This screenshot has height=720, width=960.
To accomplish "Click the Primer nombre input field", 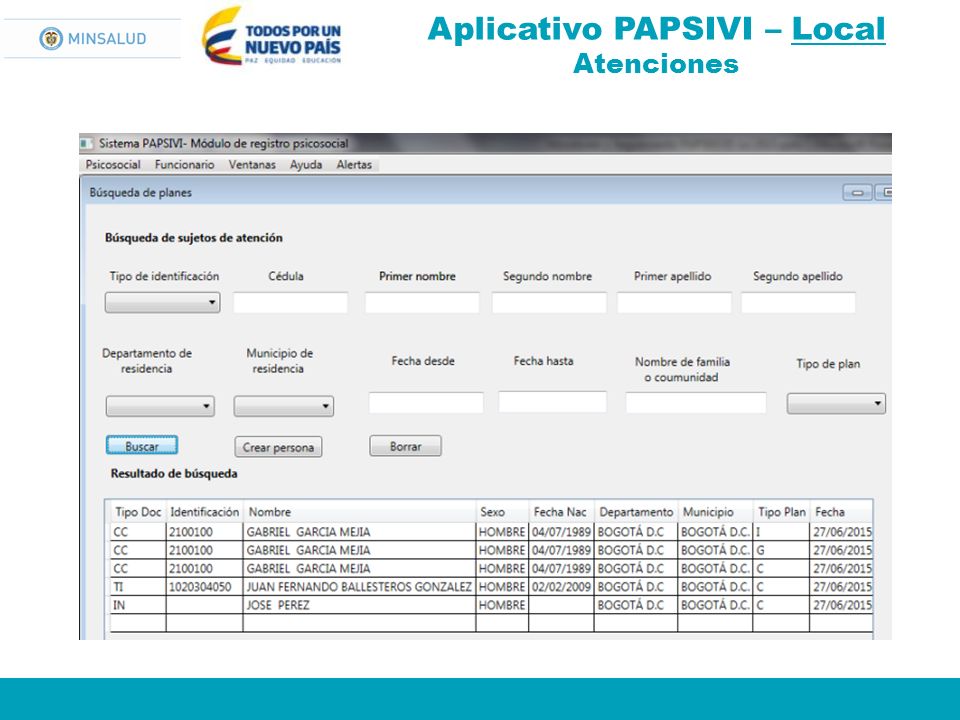I will tap(422, 302).
